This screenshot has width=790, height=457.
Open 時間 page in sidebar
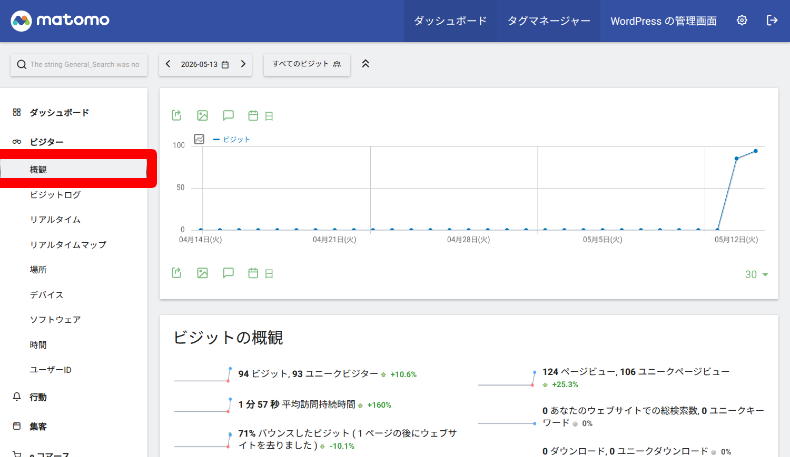[x=38, y=345]
